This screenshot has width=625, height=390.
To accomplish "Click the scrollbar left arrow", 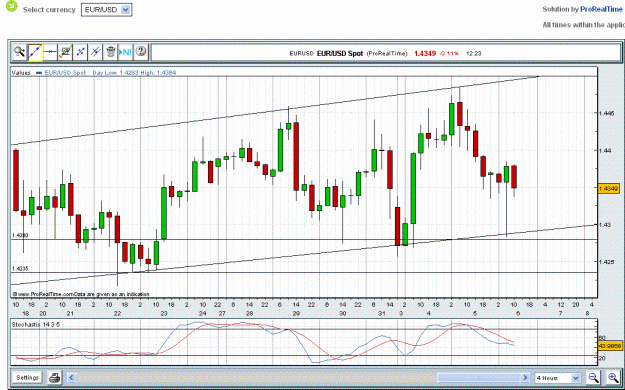I will click(72, 377).
